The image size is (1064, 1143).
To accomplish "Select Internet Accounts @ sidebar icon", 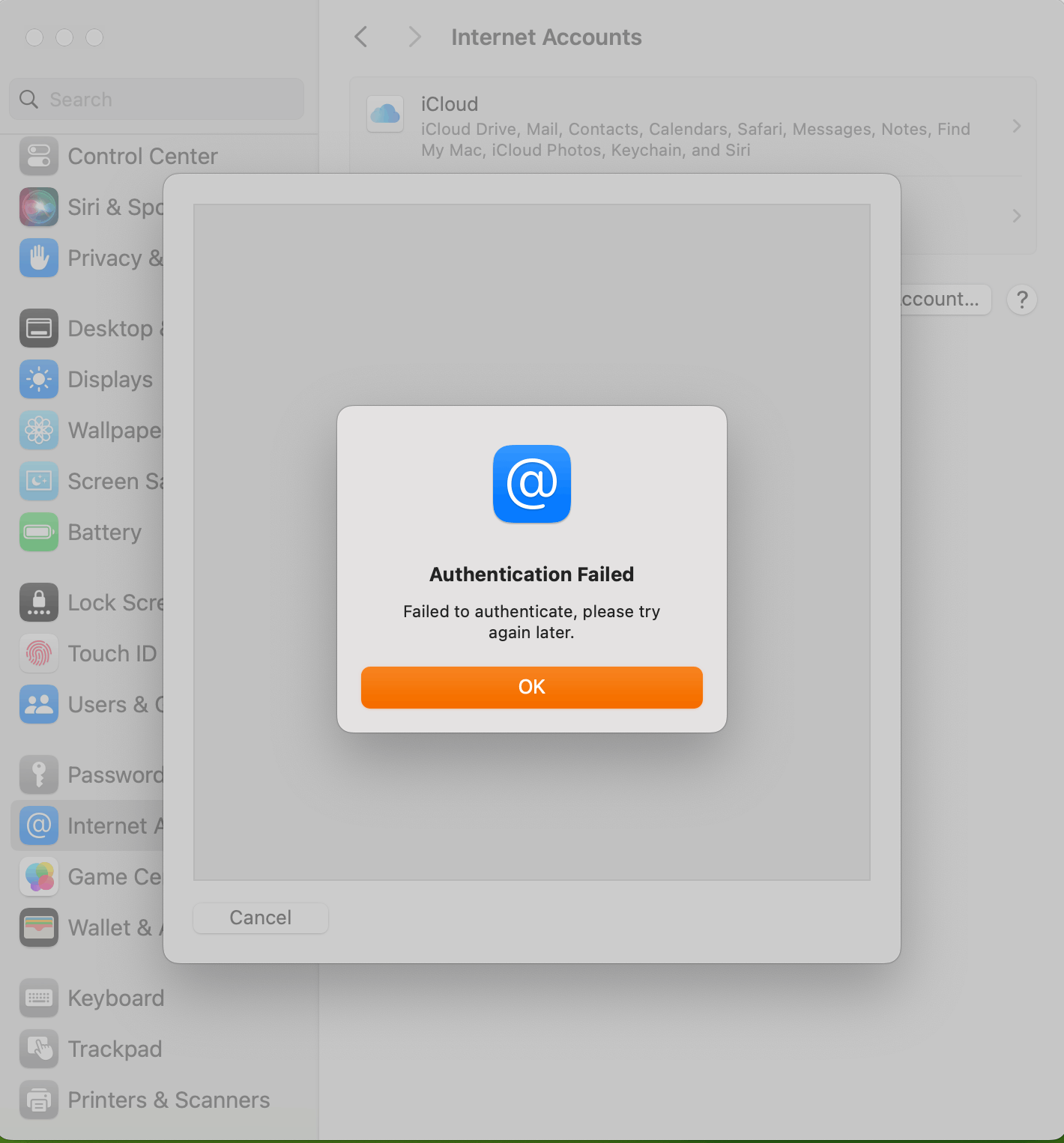I will (39, 825).
